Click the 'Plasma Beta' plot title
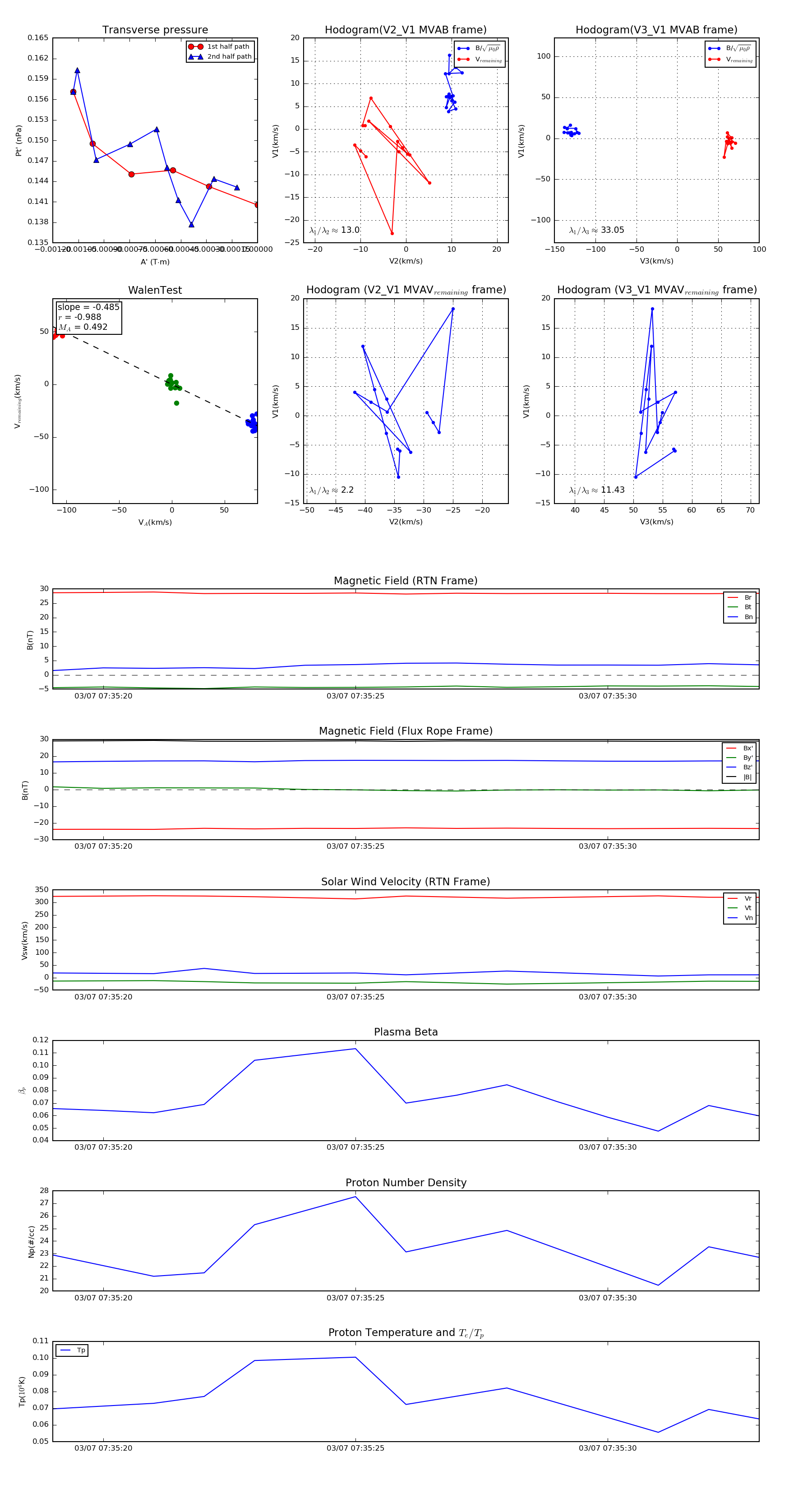This screenshot has height=1489, width=812. click(406, 1032)
